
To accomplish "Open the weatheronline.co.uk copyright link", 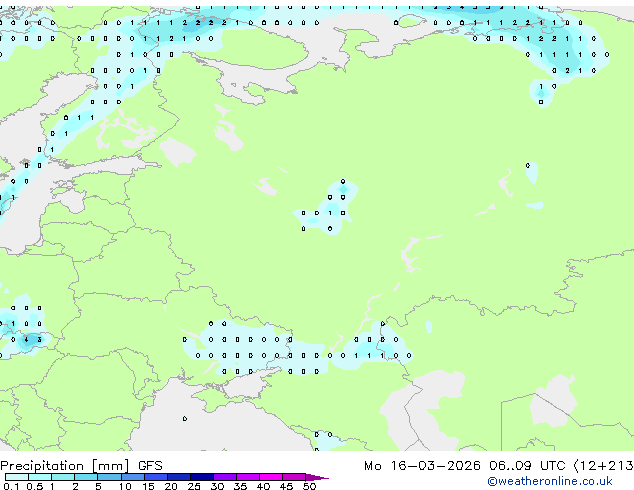I will pyautogui.click(x=550, y=481).
